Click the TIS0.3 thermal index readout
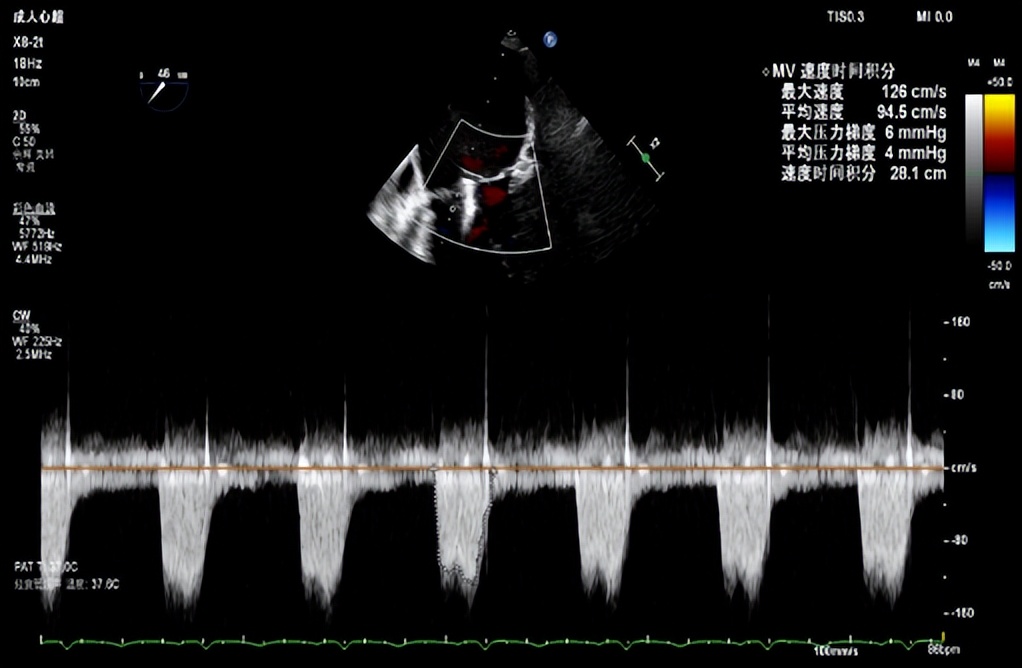Image resolution: width=1022 pixels, height=668 pixels. [846, 17]
